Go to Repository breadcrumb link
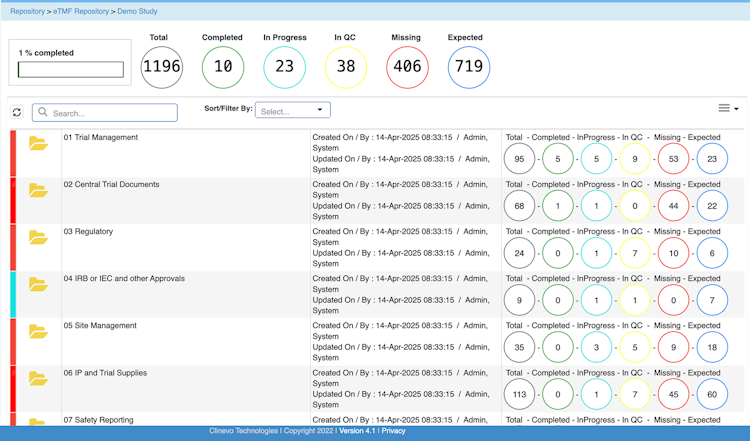Screen dimensions: 750x441 (27, 11)
